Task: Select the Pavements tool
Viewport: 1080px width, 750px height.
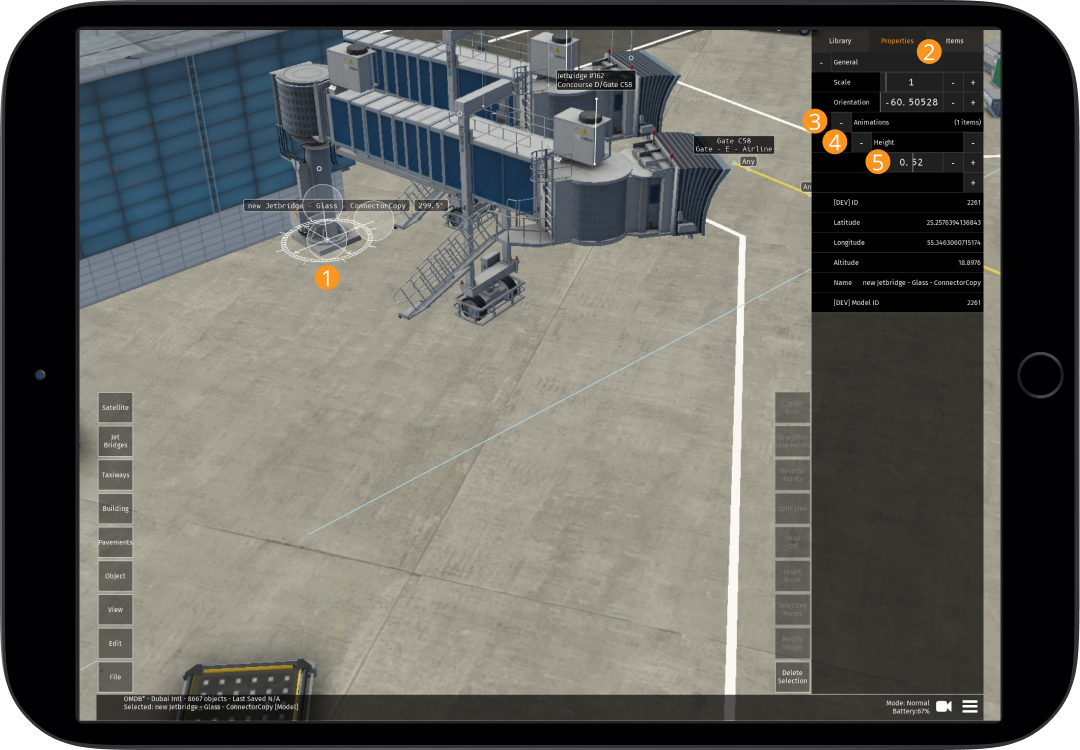Action: click(115, 541)
